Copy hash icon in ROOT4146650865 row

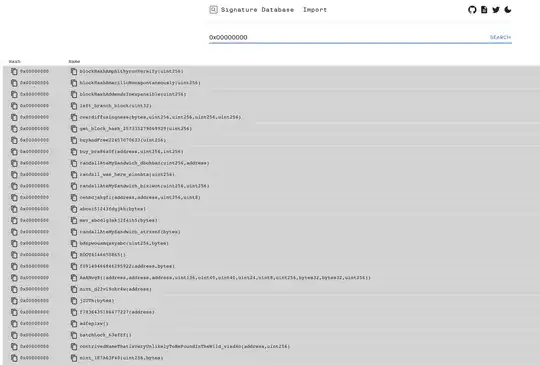14,255
